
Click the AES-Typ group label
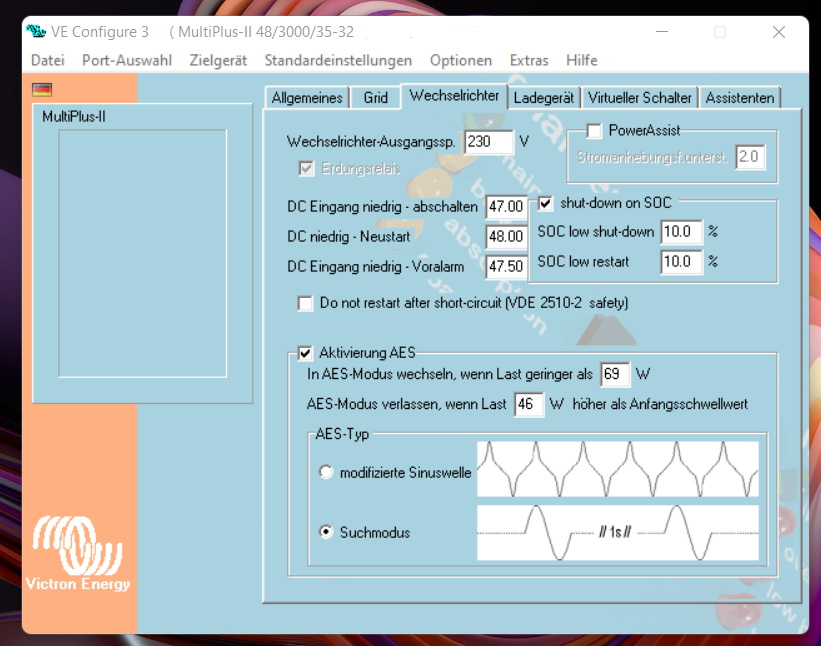342,434
